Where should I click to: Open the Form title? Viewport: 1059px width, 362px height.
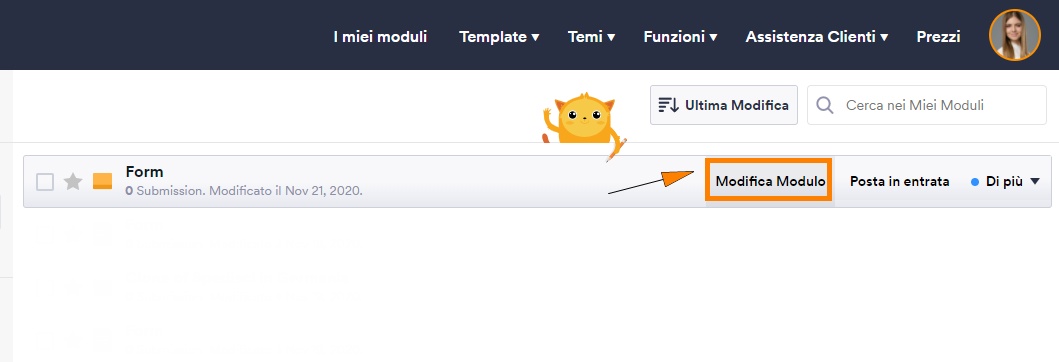[145, 172]
